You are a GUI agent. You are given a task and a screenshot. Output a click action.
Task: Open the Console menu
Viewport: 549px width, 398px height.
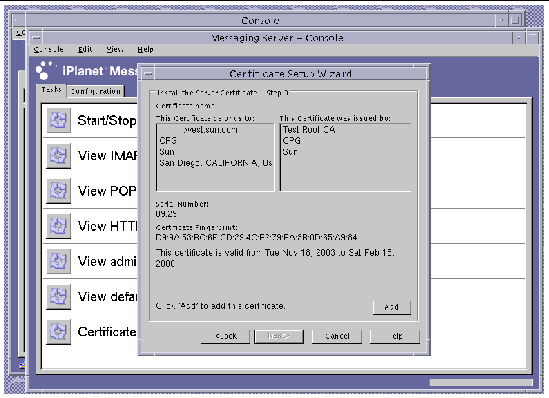(48, 50)
